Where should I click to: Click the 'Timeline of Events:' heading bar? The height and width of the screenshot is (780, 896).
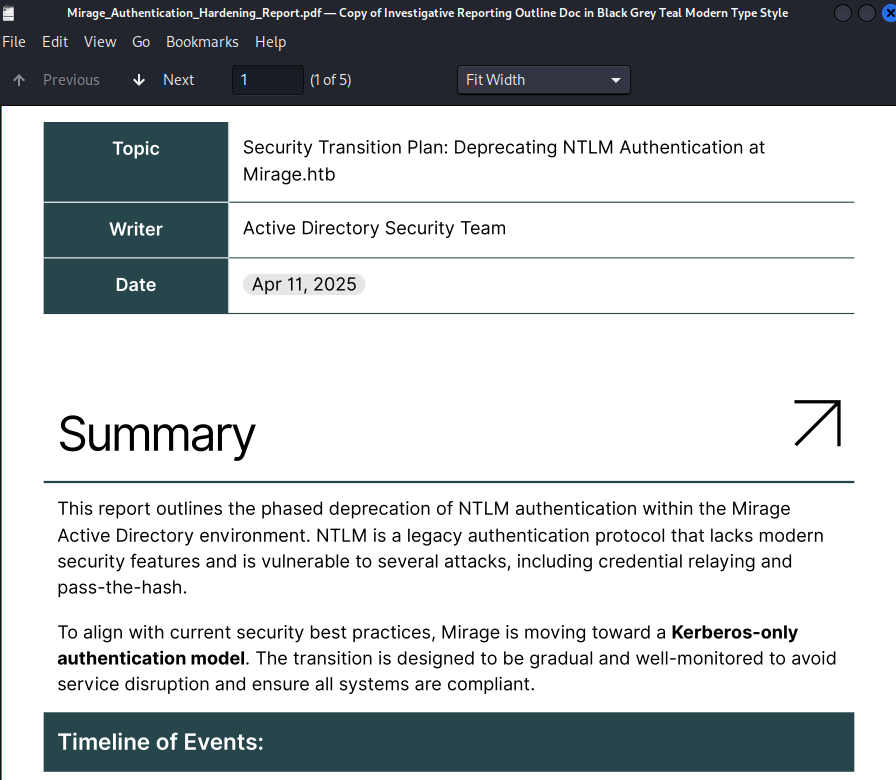coord(449,742)
